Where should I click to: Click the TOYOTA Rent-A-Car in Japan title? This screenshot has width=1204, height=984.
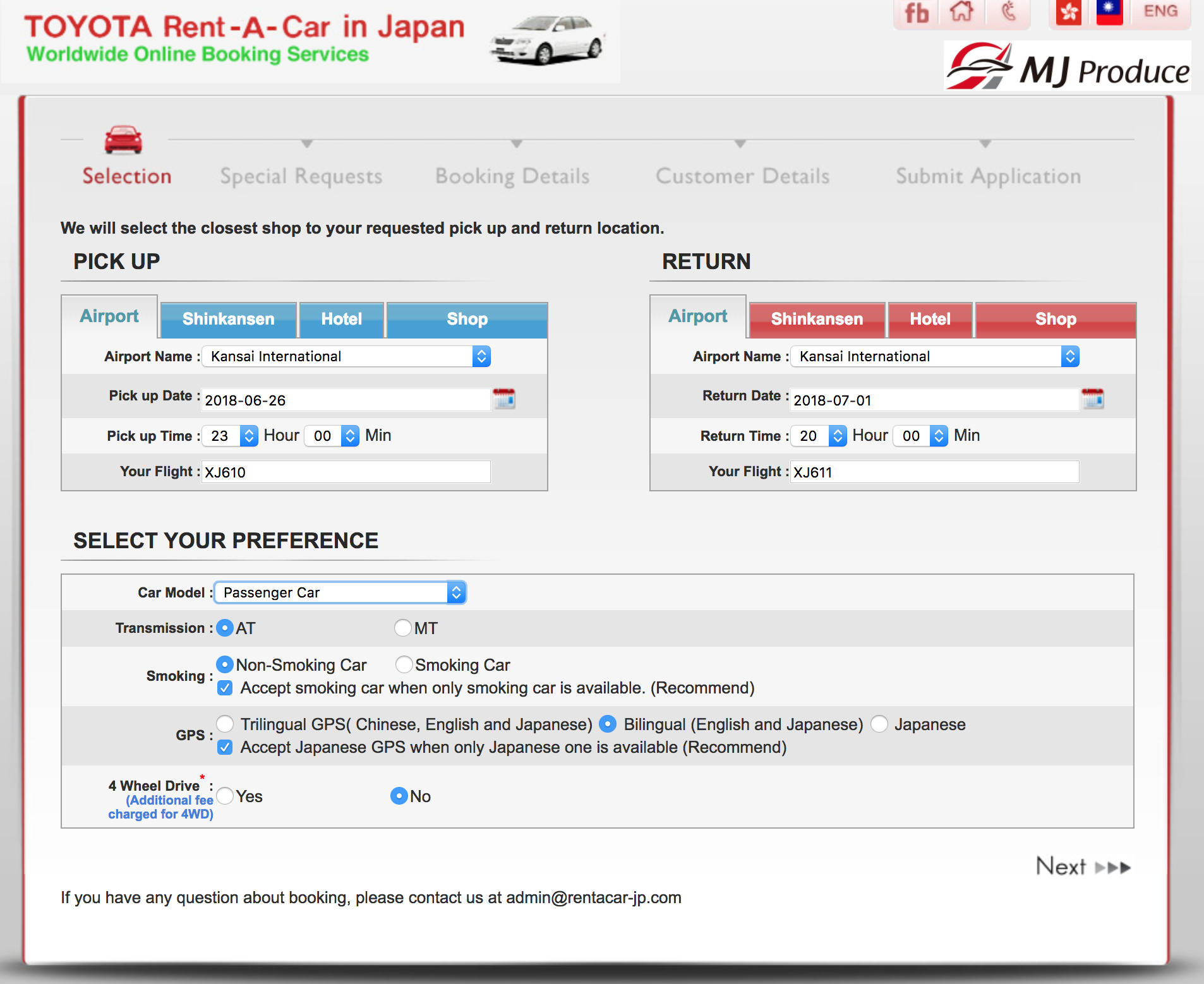(244, 27)
